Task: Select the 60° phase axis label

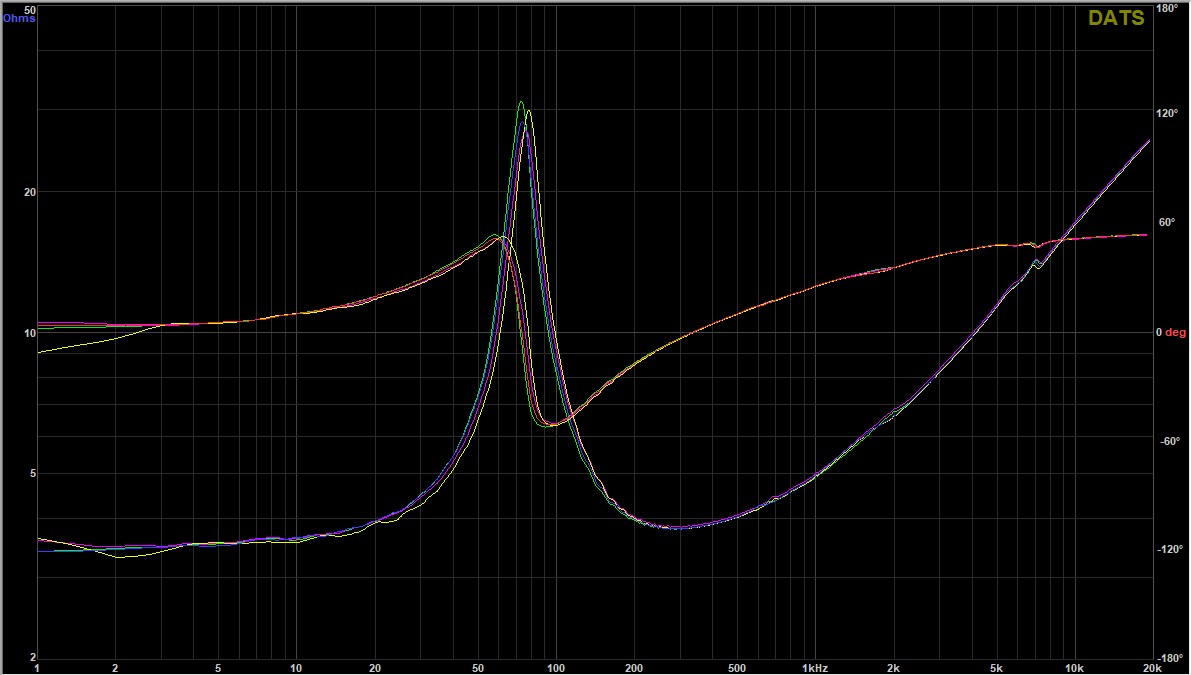Action: point(1169,223)
